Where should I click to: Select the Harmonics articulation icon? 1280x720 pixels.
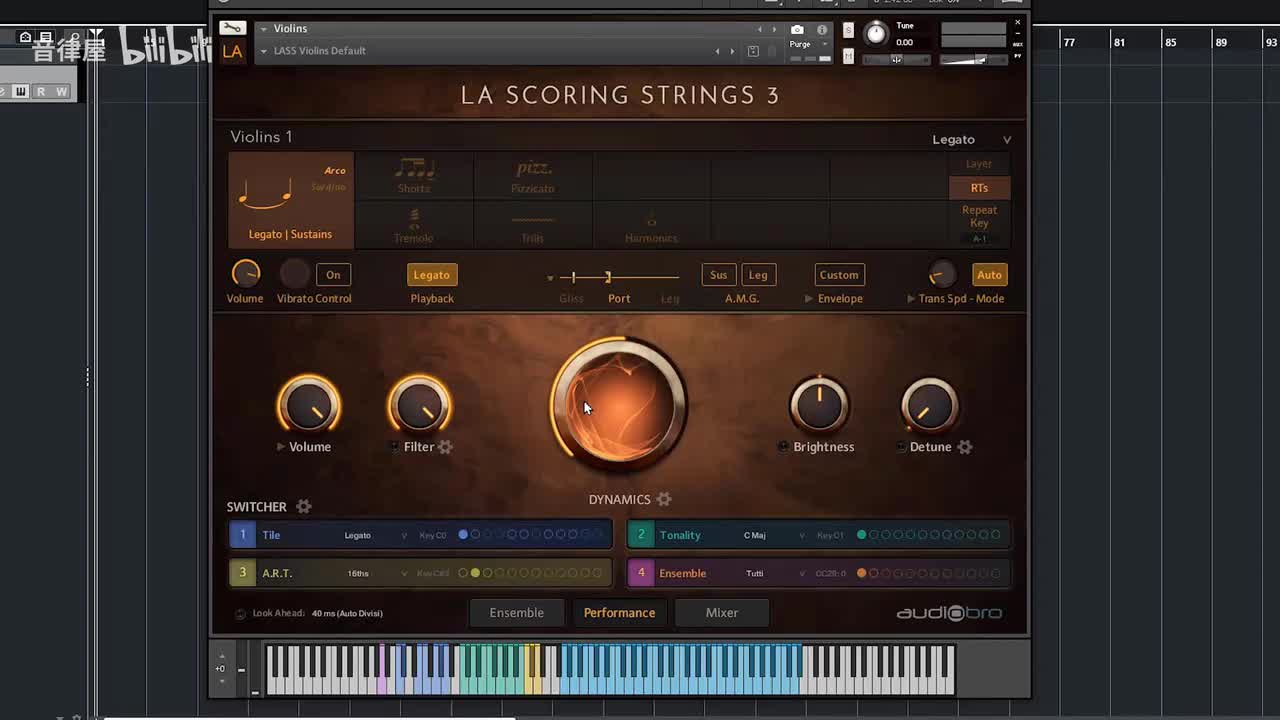[651, 220]
